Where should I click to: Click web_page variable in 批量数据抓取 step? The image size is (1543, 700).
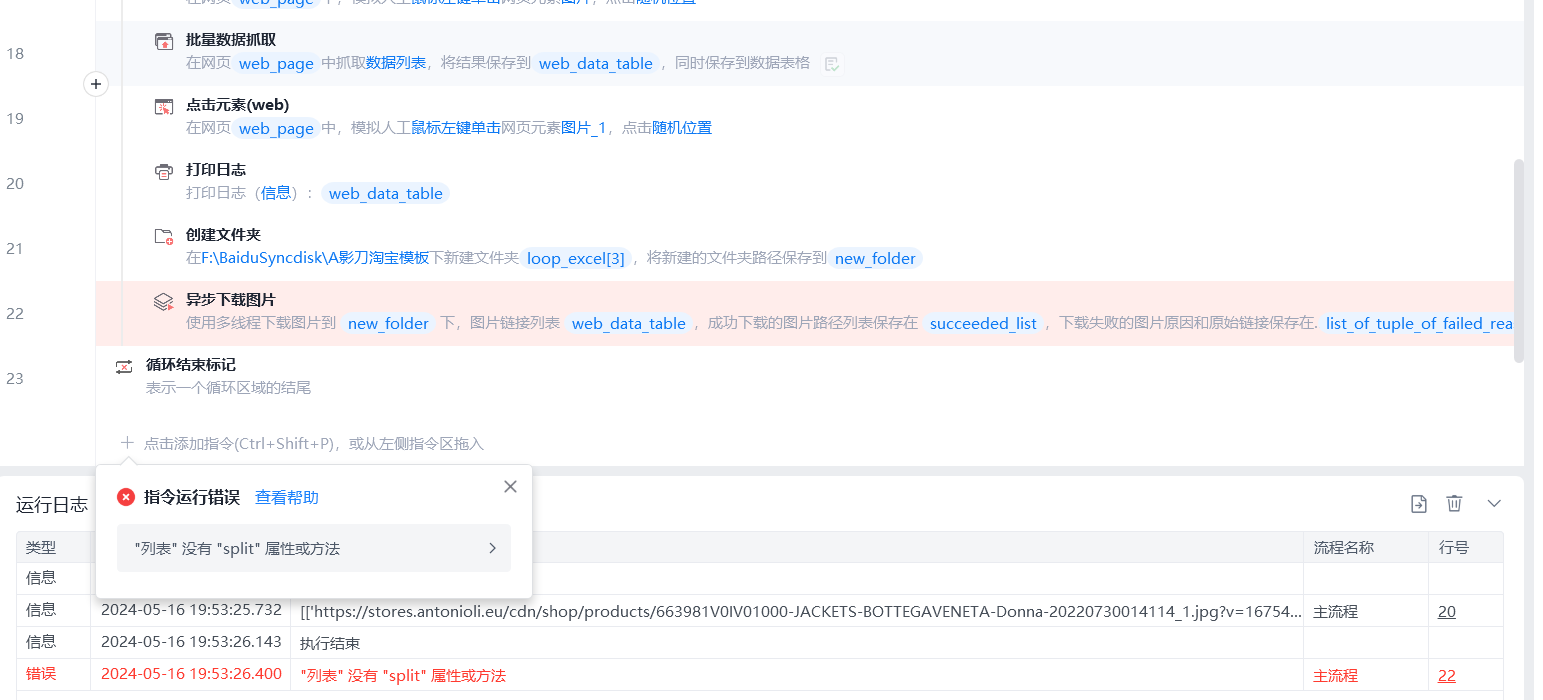coord(276,64)
